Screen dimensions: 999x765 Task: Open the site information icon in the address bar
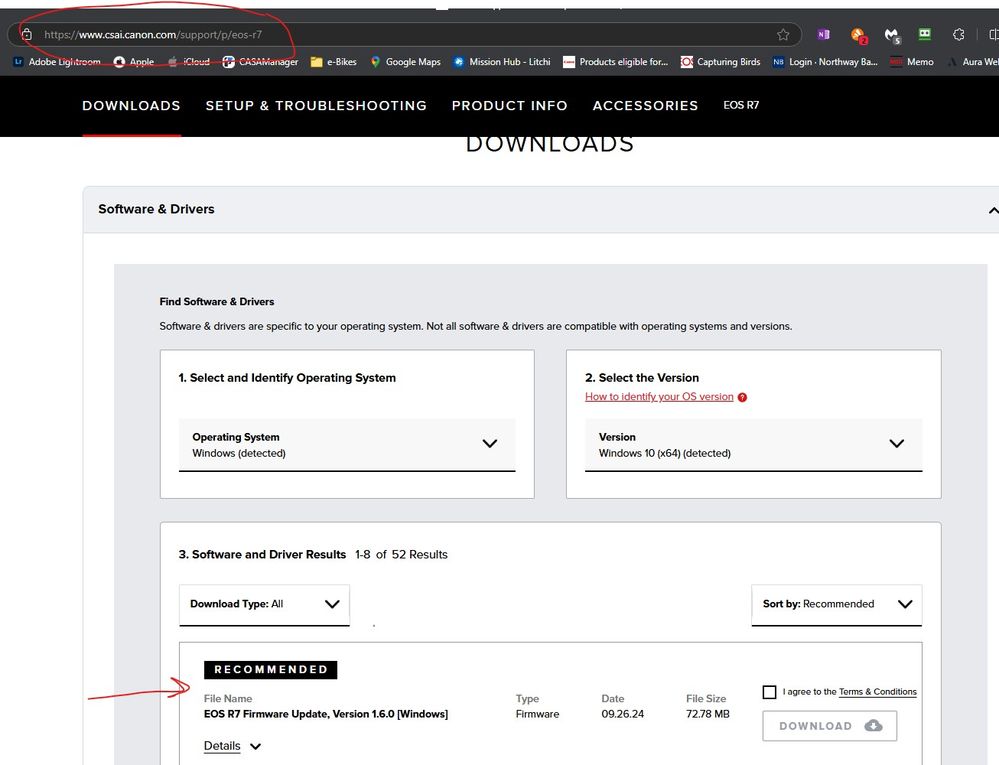(x=25, y=33)
